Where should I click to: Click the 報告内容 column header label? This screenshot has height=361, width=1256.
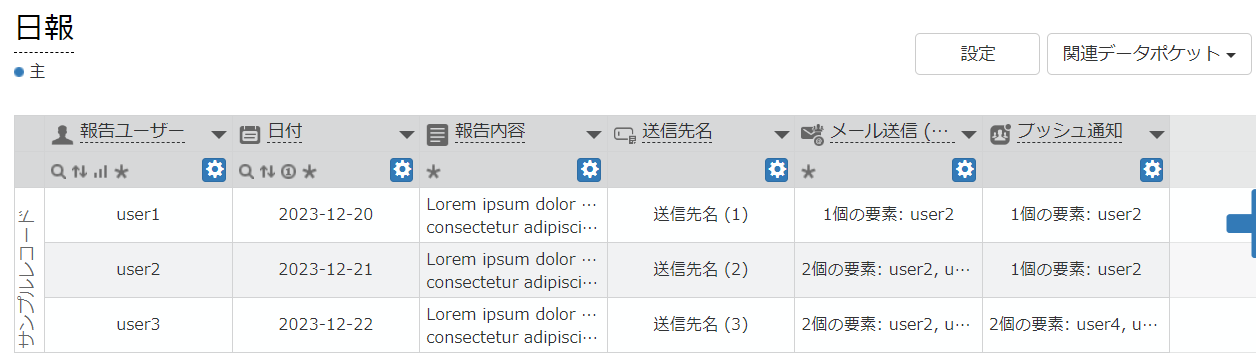tap(490, 132)
